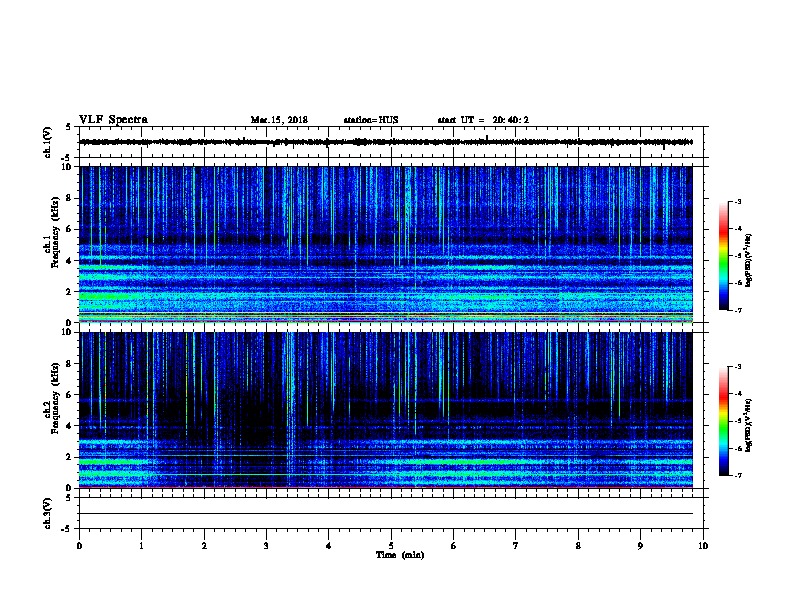Click the "8" kHz tick of the ch.2 frequency axis
This screenshot has height=612, width=792.
[69, 364]
